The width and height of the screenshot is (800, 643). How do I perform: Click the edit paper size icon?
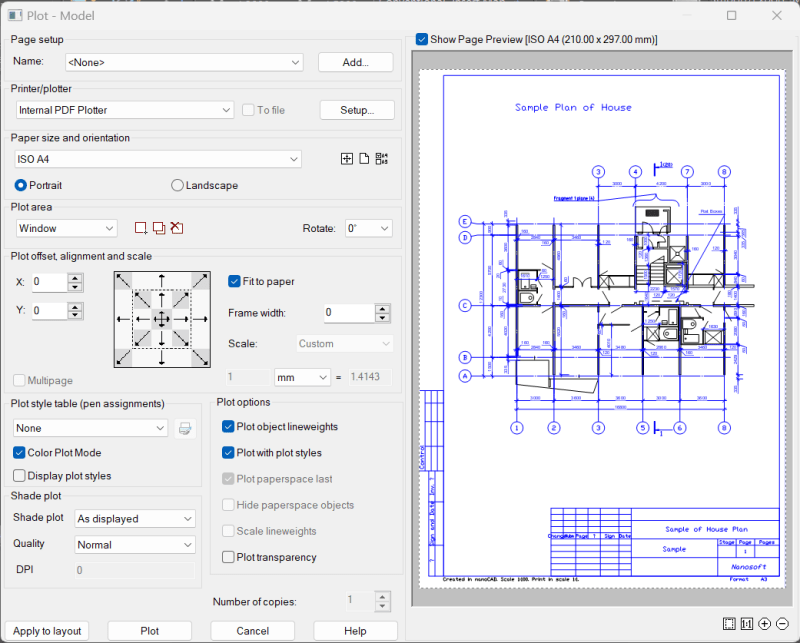click(362, 158)
